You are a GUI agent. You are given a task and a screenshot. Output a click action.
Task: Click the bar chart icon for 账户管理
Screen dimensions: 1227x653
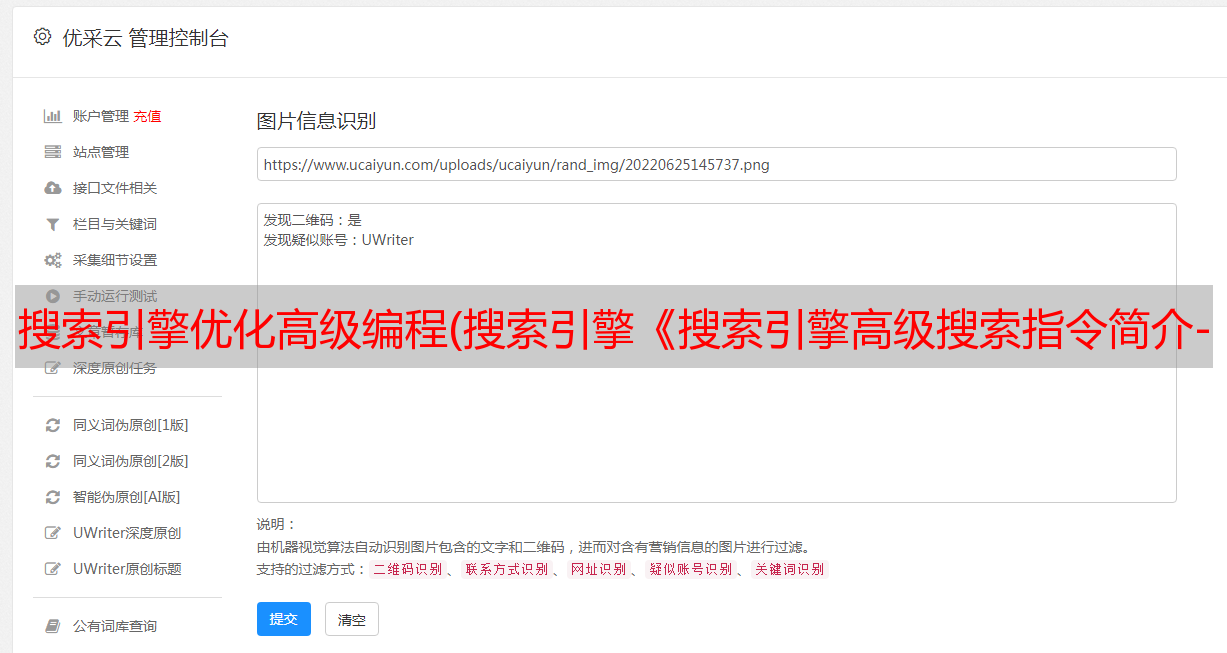pos(53,116)
